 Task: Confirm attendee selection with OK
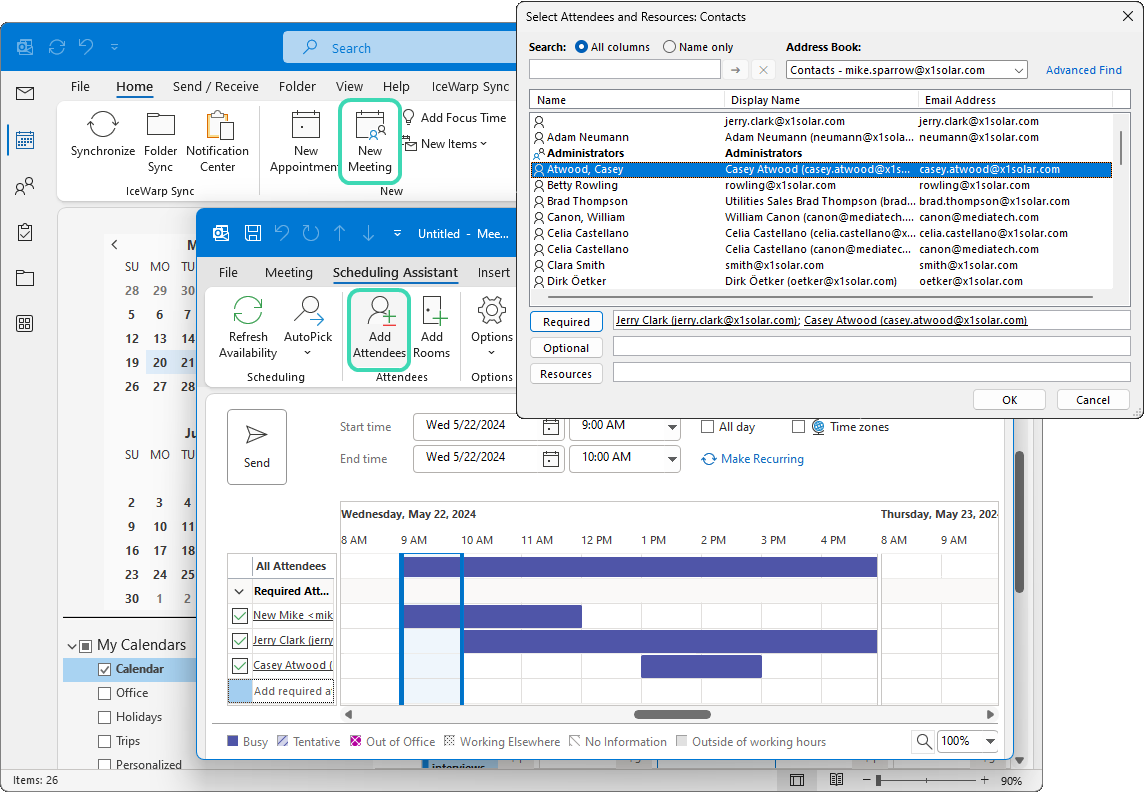coord(1009,400)
